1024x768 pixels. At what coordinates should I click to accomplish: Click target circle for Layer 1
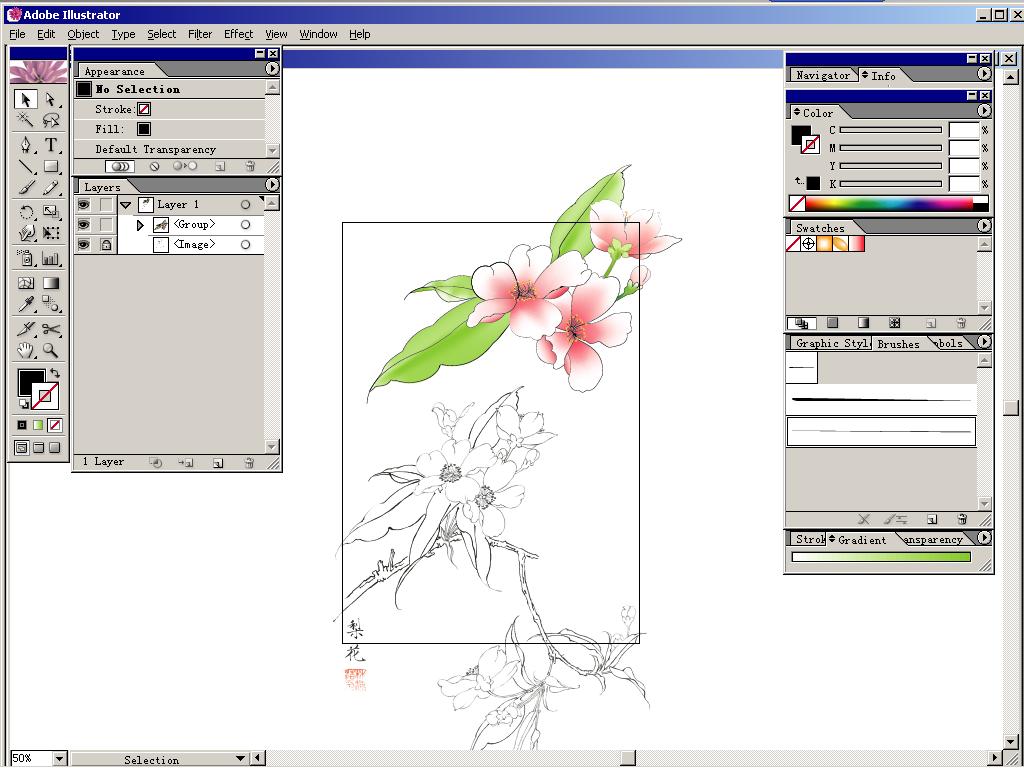pyautogui.click(x=246, y=205)
